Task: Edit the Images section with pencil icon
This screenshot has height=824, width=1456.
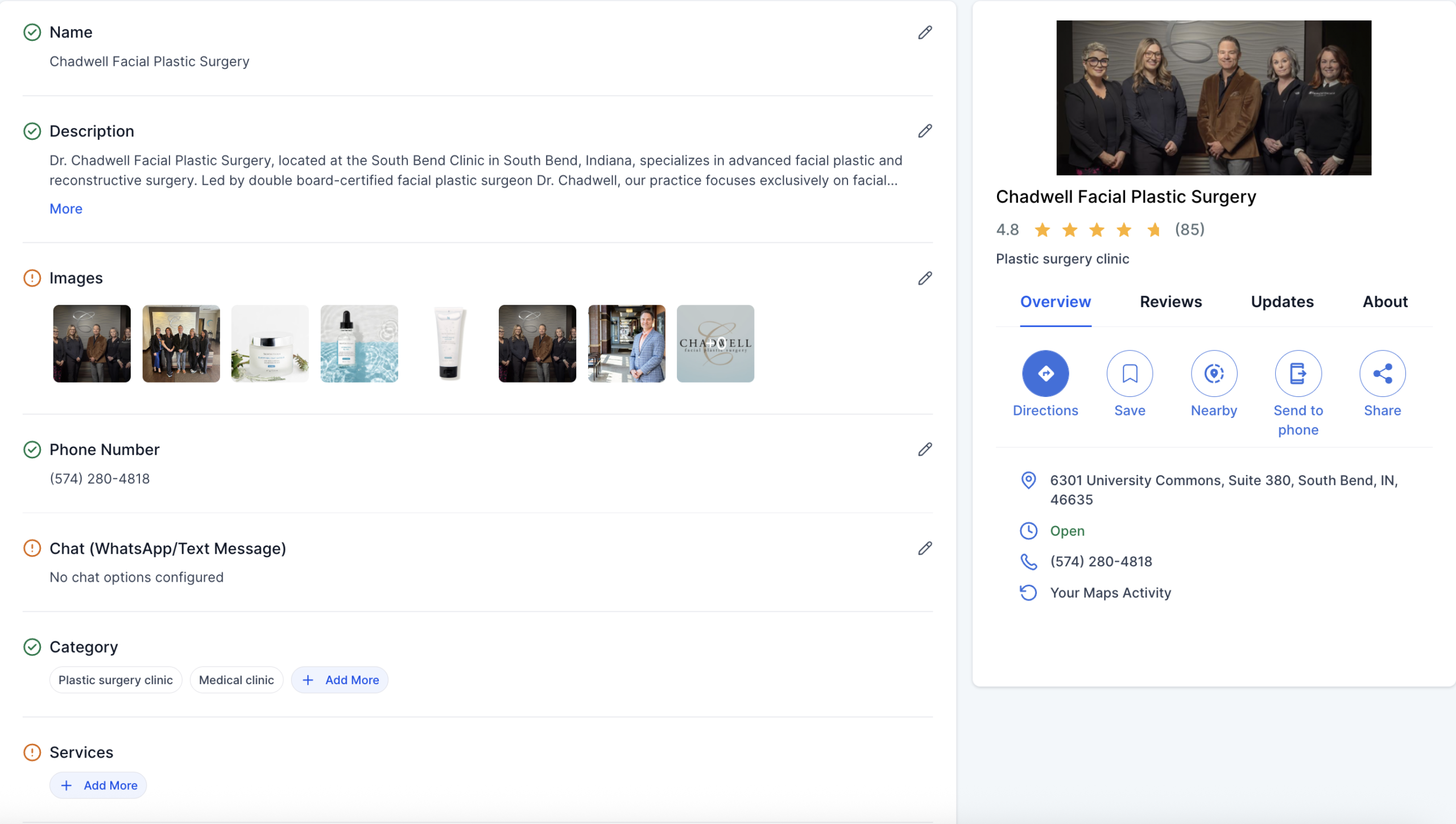Action: [925, 278]
